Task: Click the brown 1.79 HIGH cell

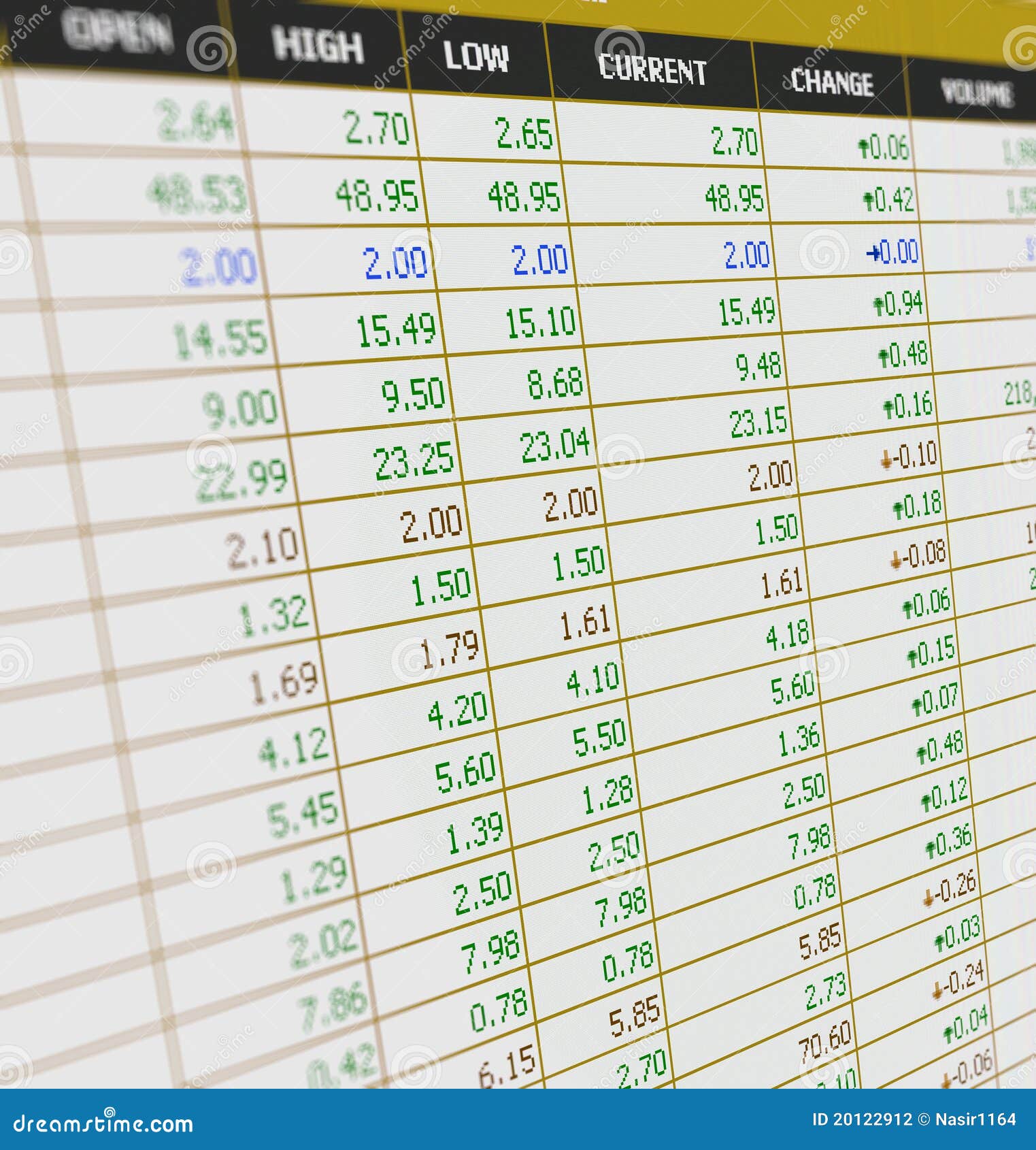Action: point(450,650)
